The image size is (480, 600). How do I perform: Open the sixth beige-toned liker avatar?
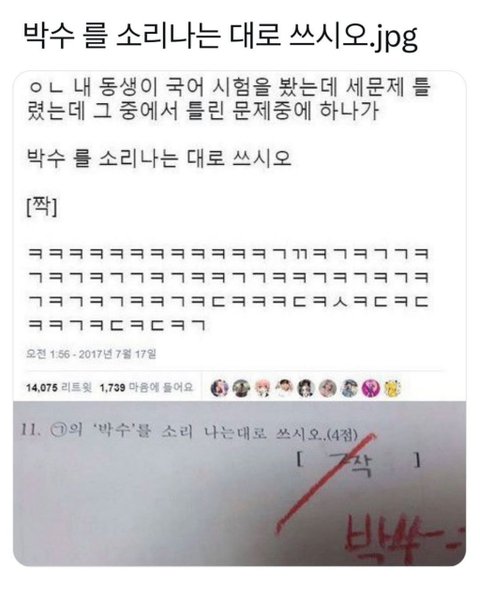(328, 388)
